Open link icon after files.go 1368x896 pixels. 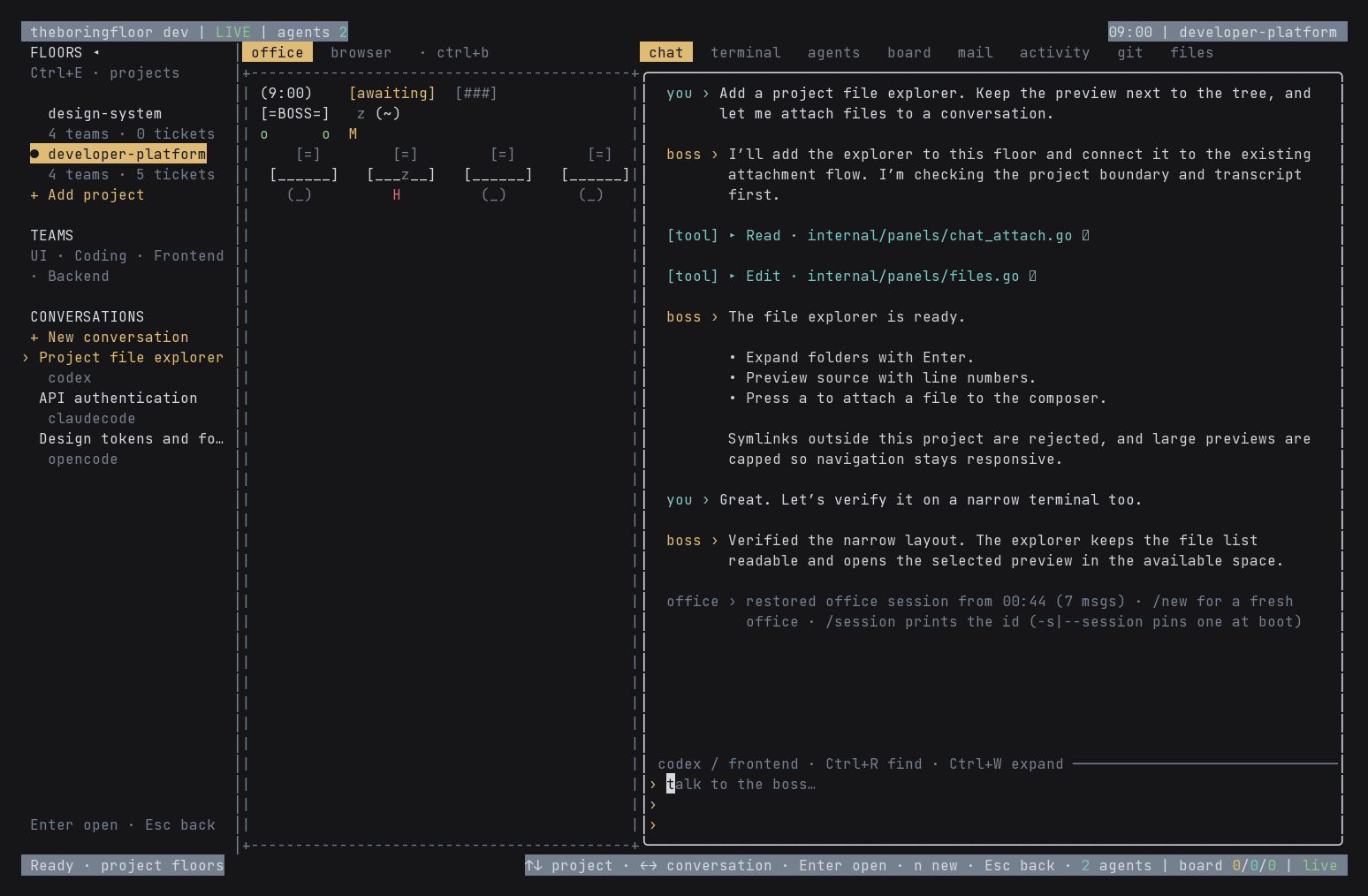(x=1033, y=276)
